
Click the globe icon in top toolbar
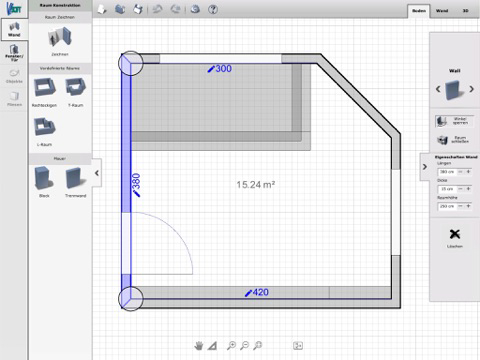[x=195, y=9]
